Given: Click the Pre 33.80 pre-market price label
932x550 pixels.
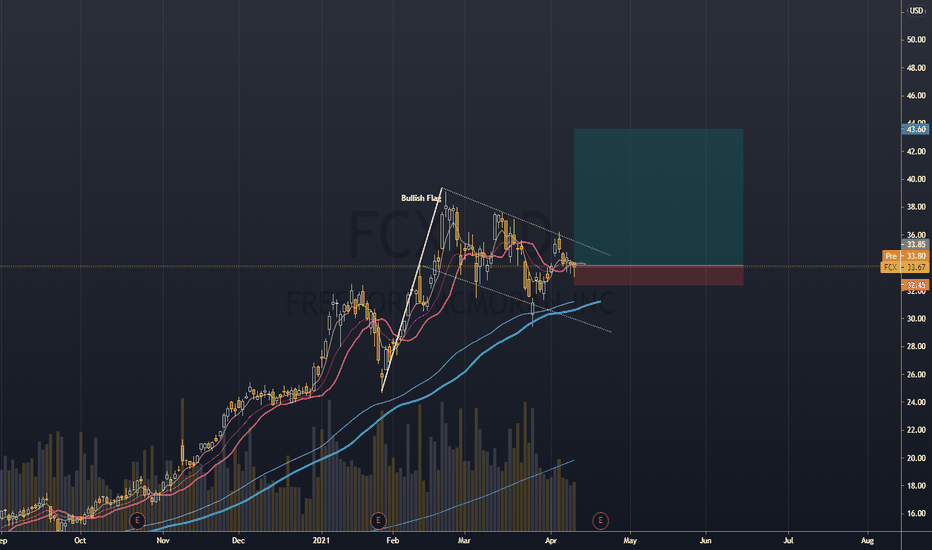Looking at the screenshot, I should 905,256.
